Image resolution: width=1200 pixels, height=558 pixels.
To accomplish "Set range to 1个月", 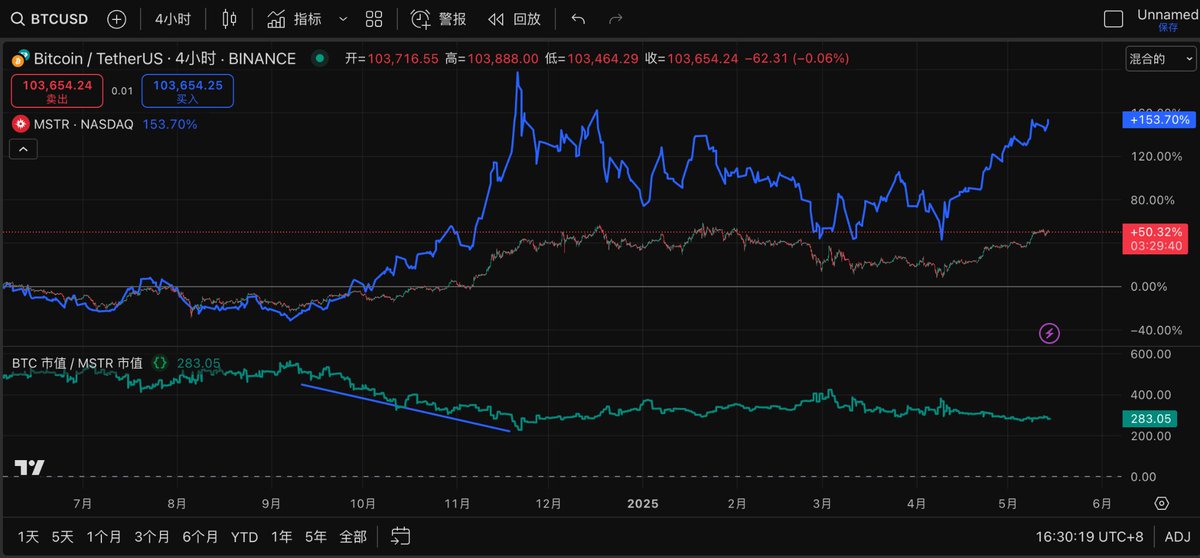I will (105, 536).
